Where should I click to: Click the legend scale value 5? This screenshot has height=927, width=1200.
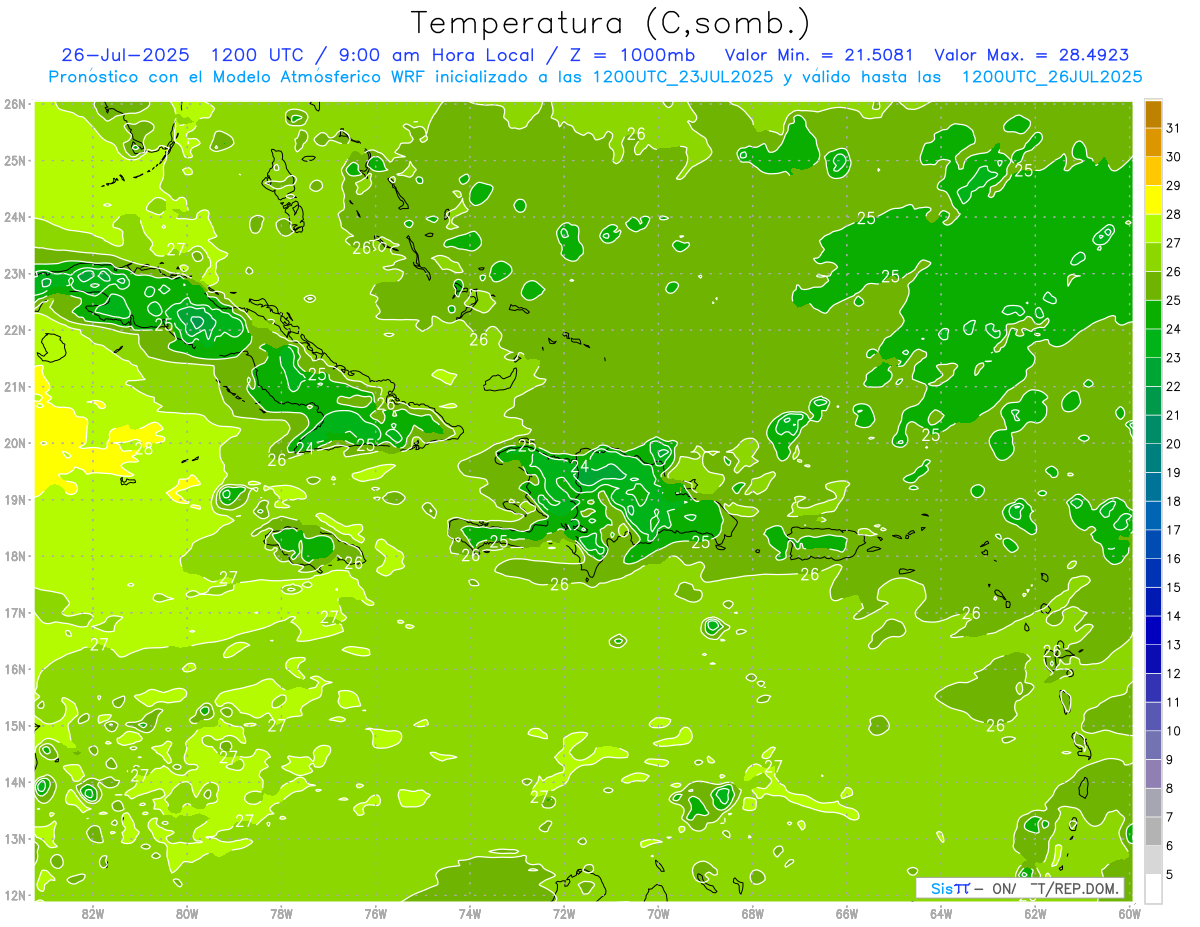pos(1172,874)
